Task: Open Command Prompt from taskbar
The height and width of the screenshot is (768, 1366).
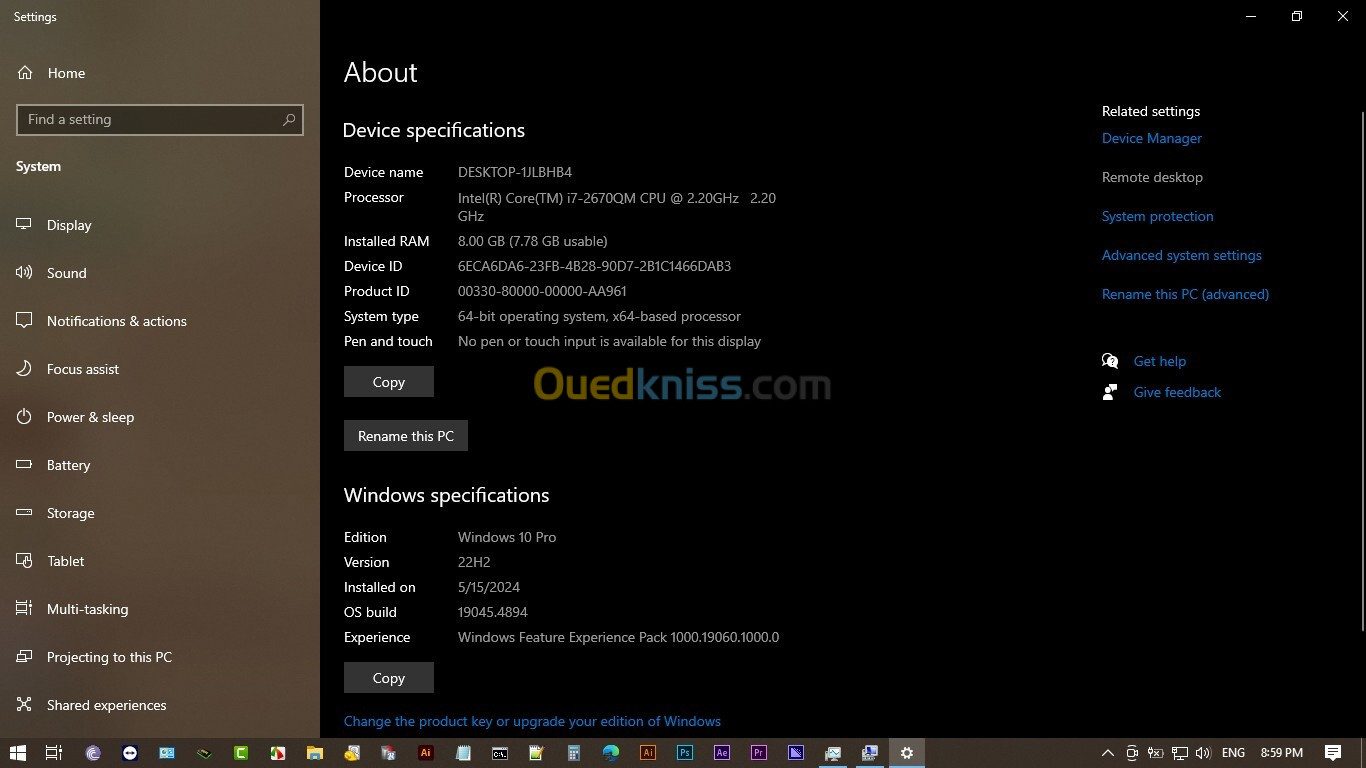Action: 500,753
